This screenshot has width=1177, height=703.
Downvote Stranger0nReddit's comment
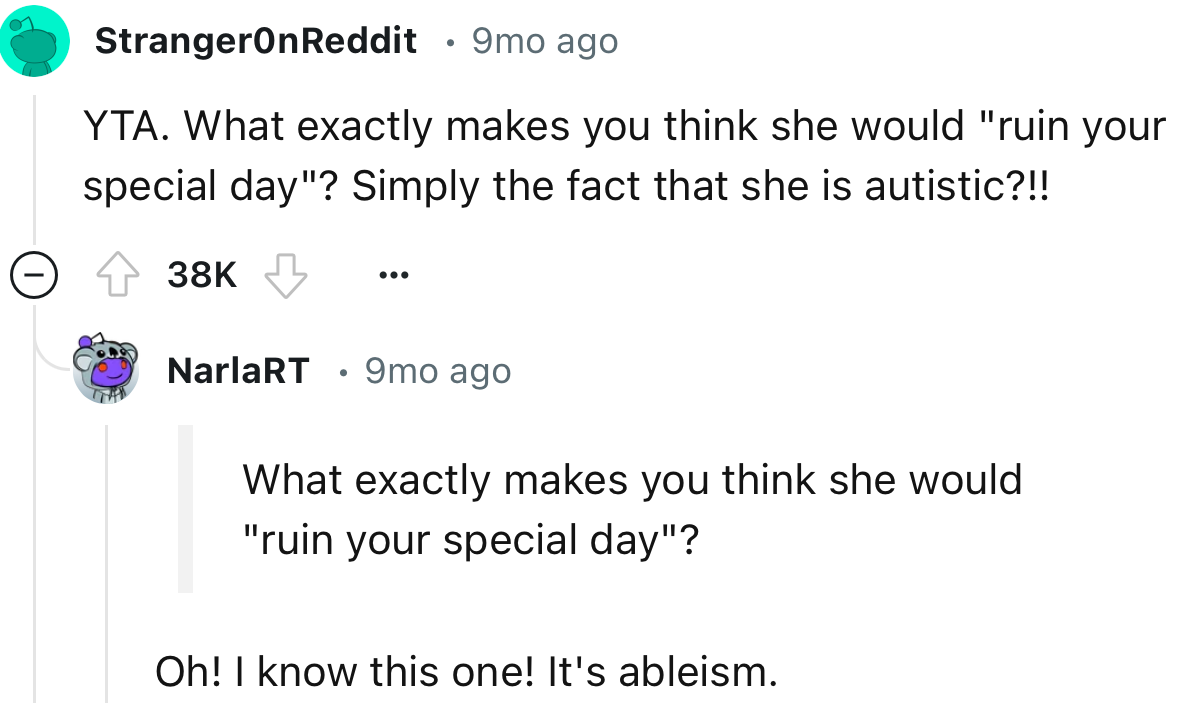click(x=285, y=274)
